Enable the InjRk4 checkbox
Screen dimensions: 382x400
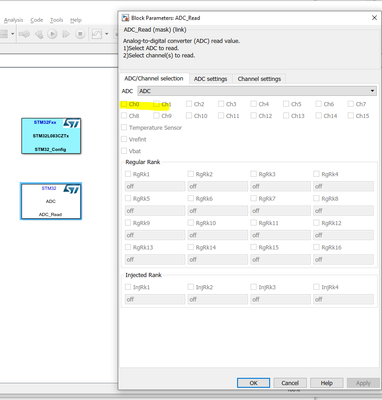point(316,287)
